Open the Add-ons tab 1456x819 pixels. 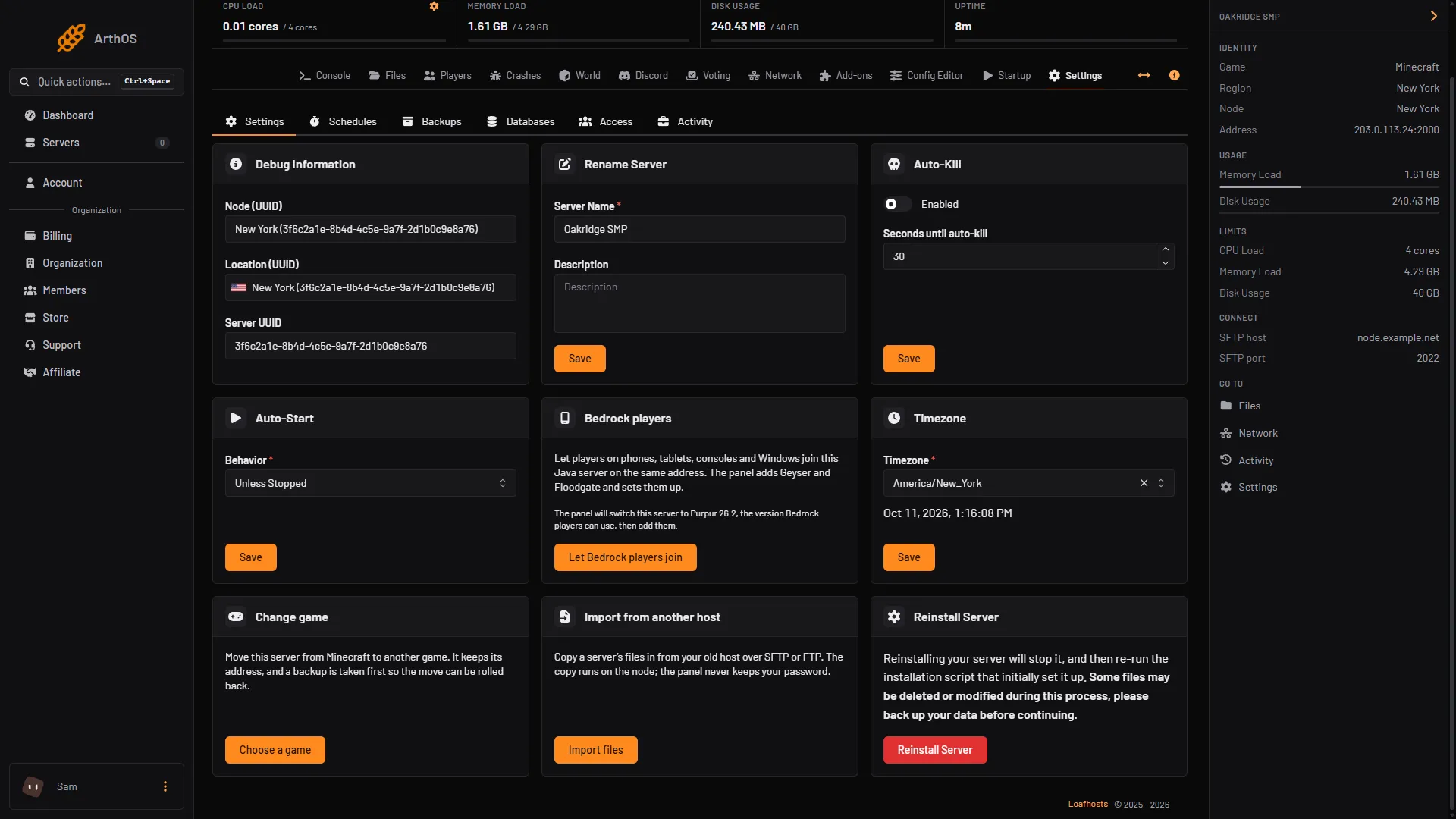click(x=846, y=75)
